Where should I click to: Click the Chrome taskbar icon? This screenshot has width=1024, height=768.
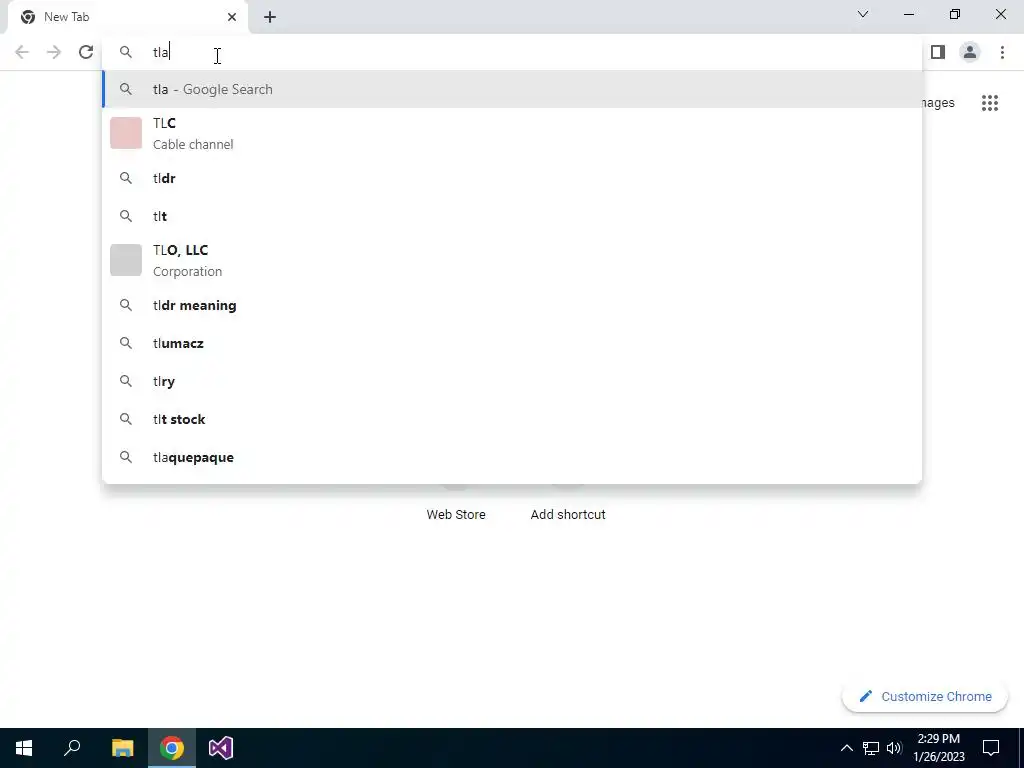click(172, 748)
